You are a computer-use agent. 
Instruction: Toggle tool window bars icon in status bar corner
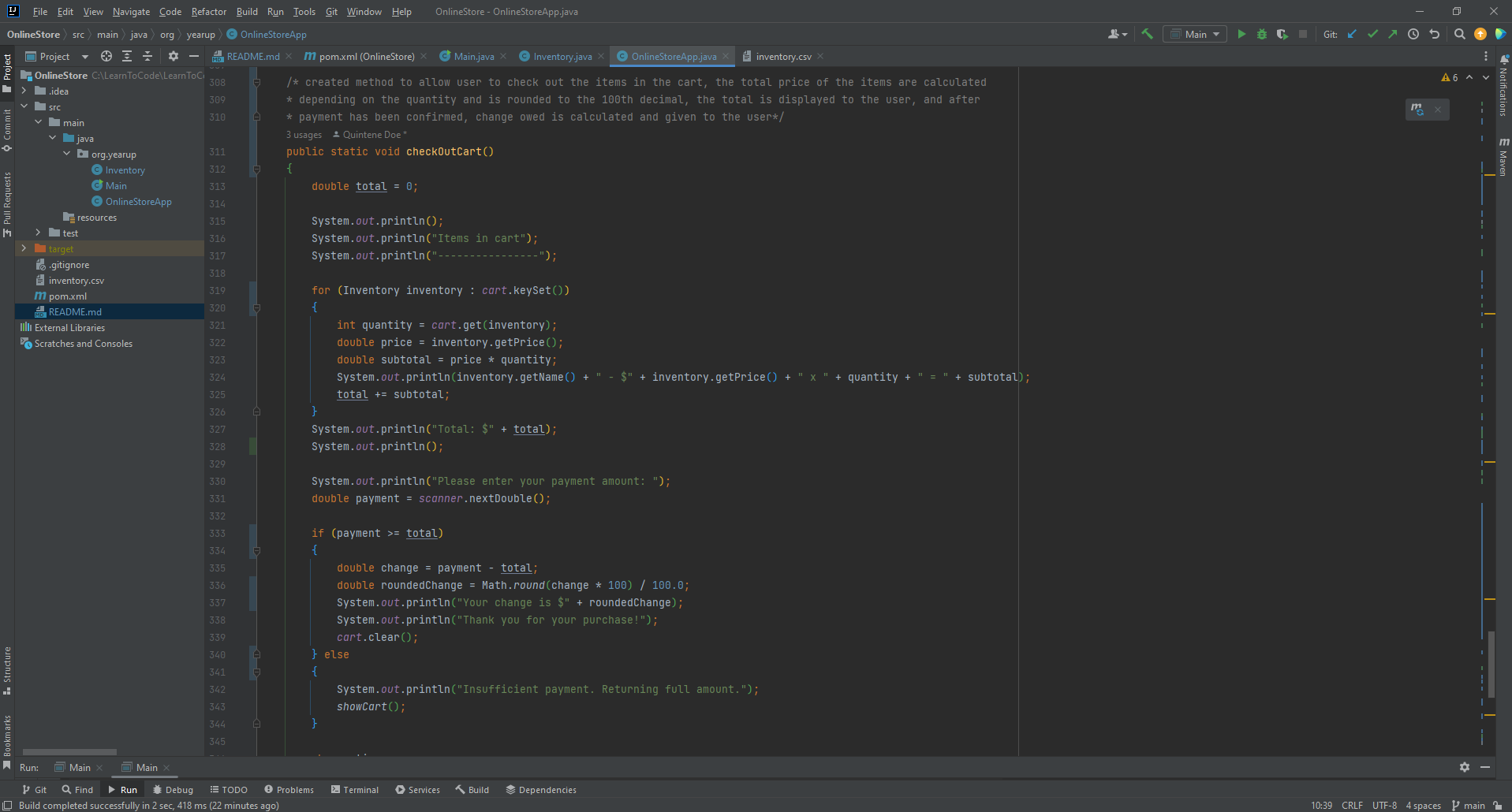pyautogui.click(x=7, y=805)
